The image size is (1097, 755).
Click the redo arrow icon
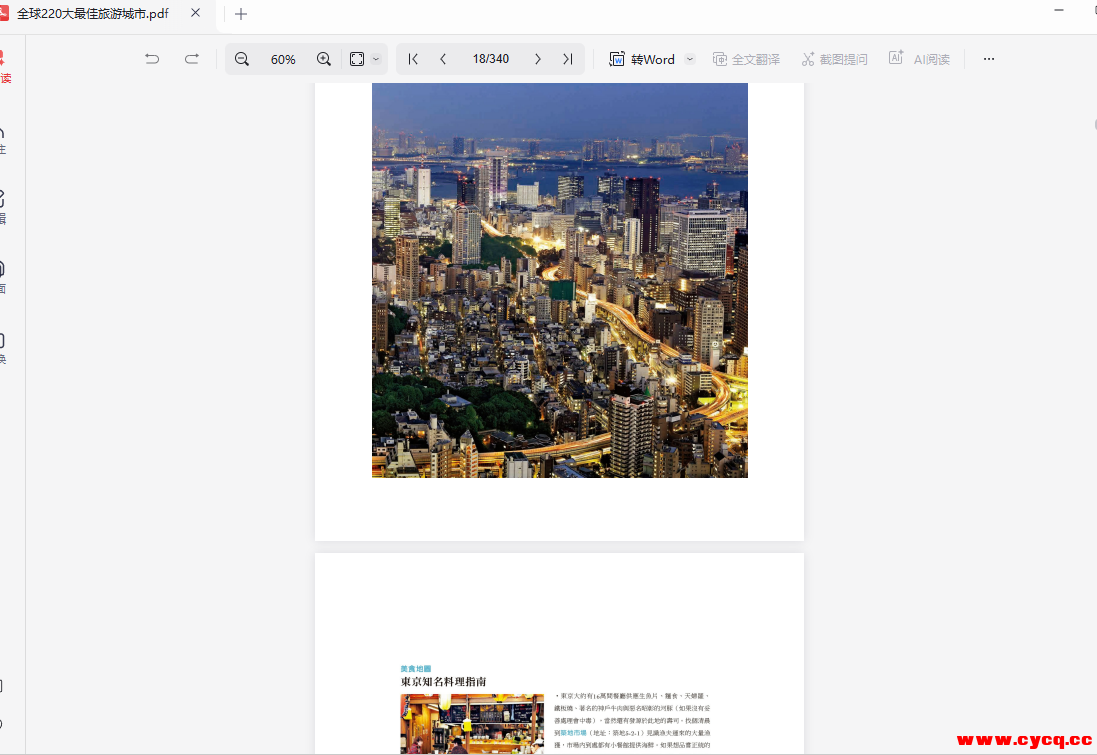[x=191, y=59]
